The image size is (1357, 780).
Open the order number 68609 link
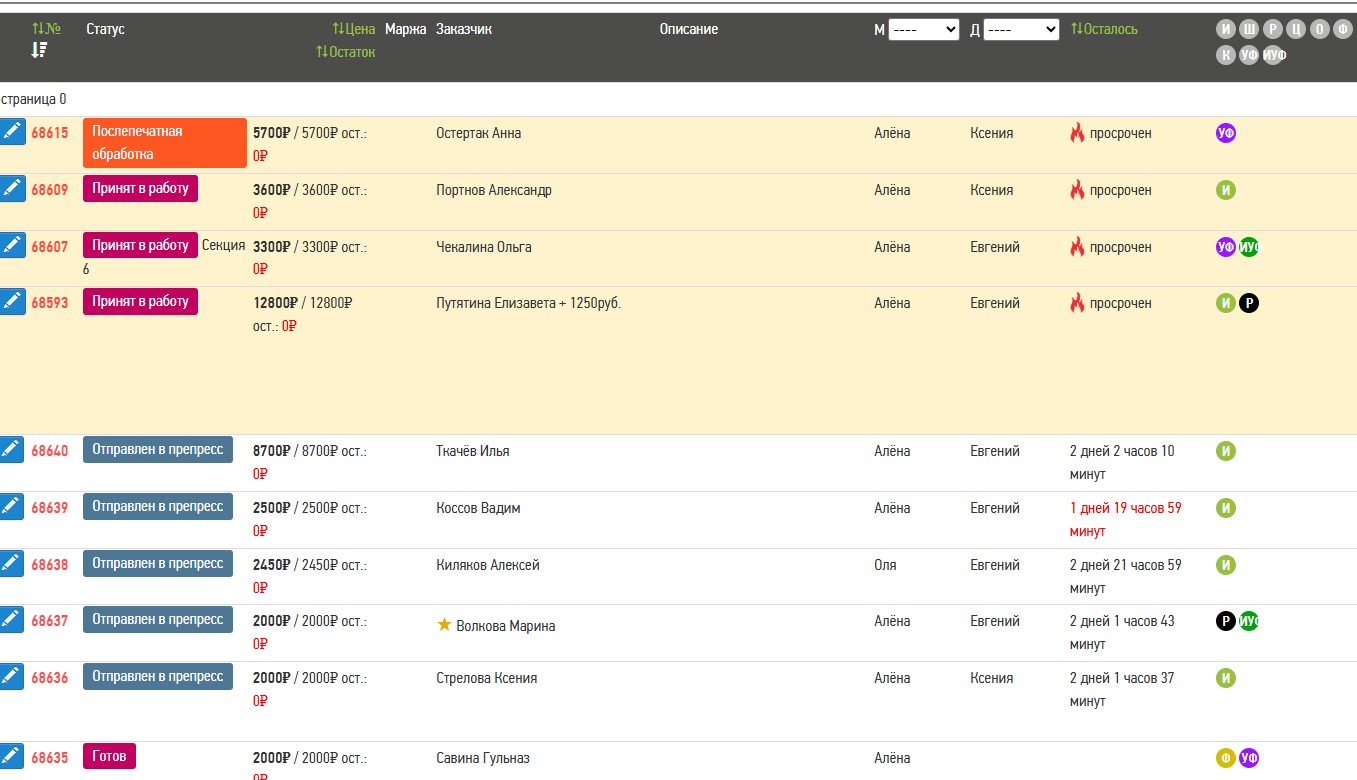click(50, 190)
